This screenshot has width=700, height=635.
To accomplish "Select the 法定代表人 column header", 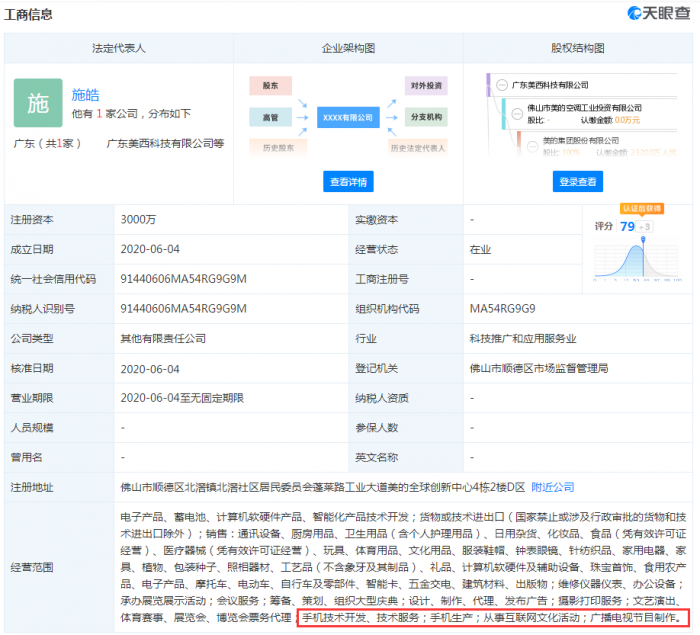I will (119, 48).
